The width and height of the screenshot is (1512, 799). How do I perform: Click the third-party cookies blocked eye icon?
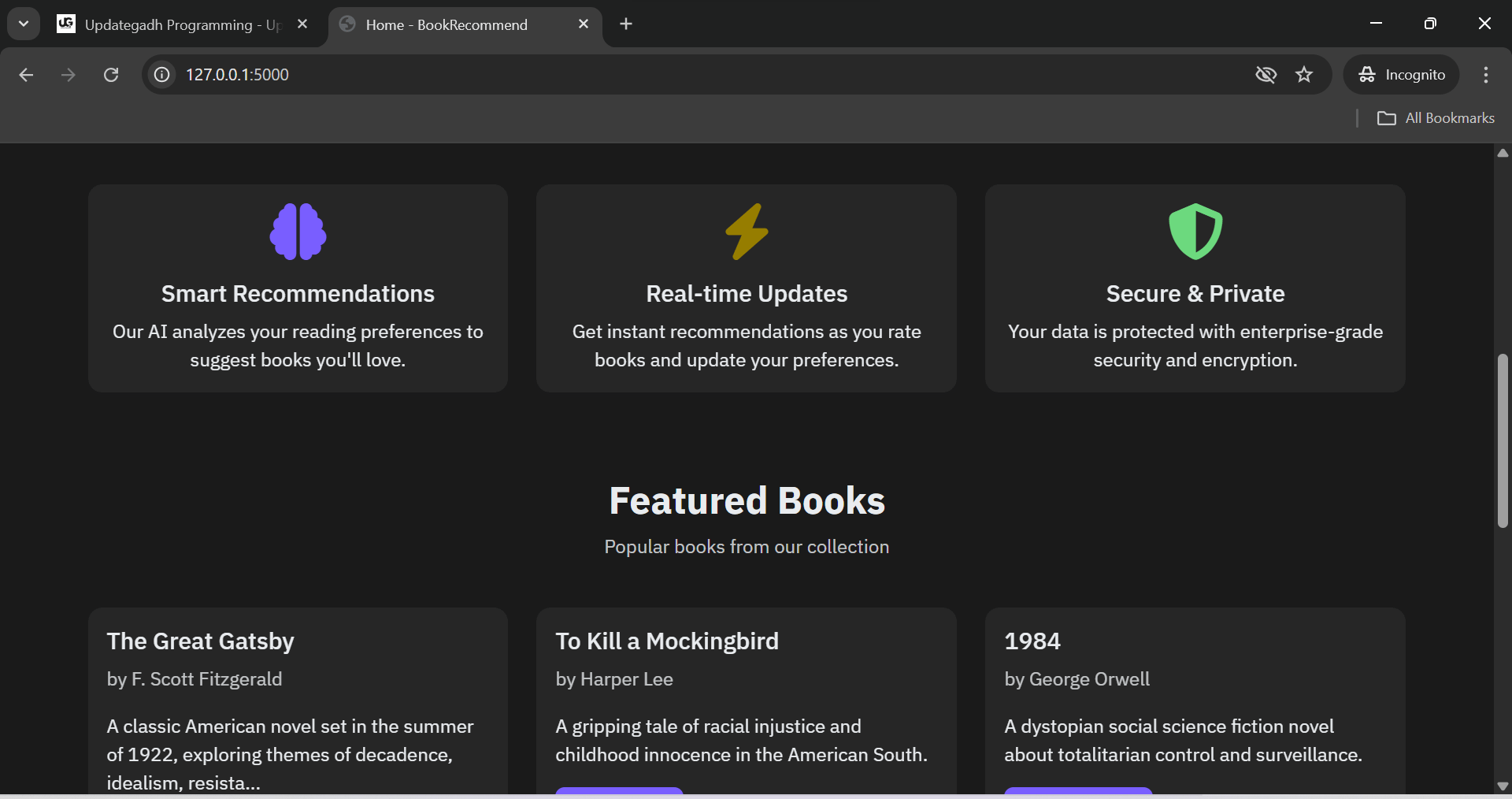coord(1266,75)
